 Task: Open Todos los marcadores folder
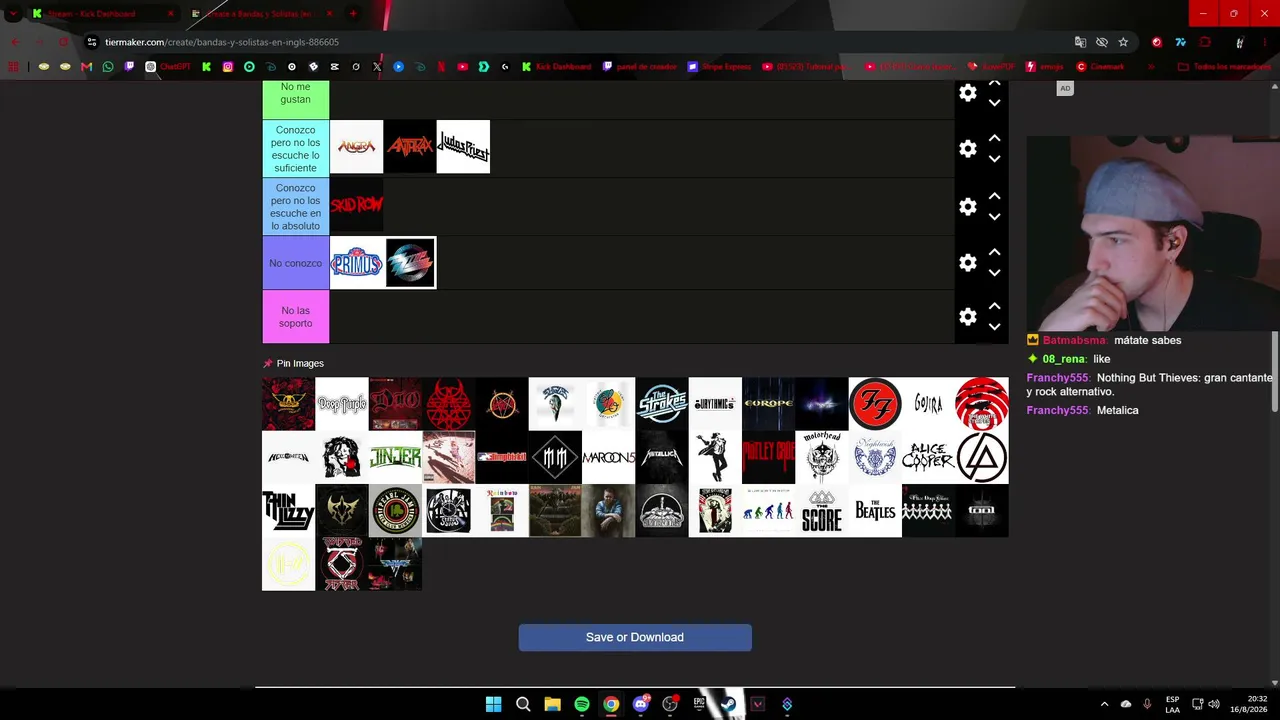coord(1224,67)
